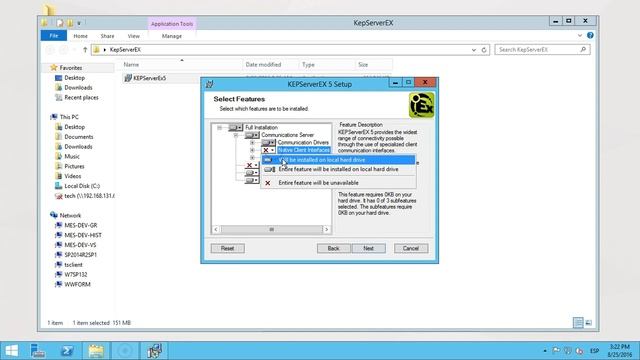This screenshot has height=360, width=640.
Task: Select Full Installation feature label
Action: pos(261,128)
